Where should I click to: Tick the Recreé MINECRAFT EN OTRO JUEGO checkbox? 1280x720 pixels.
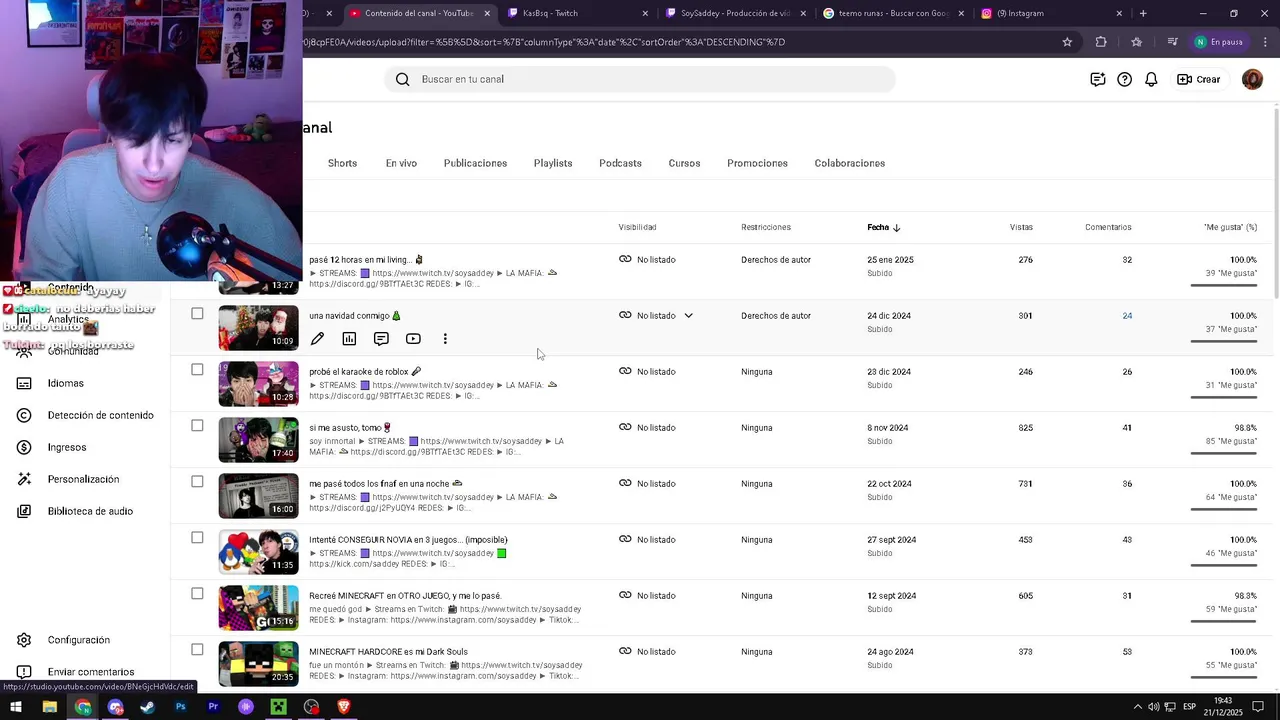pos(197,594)
